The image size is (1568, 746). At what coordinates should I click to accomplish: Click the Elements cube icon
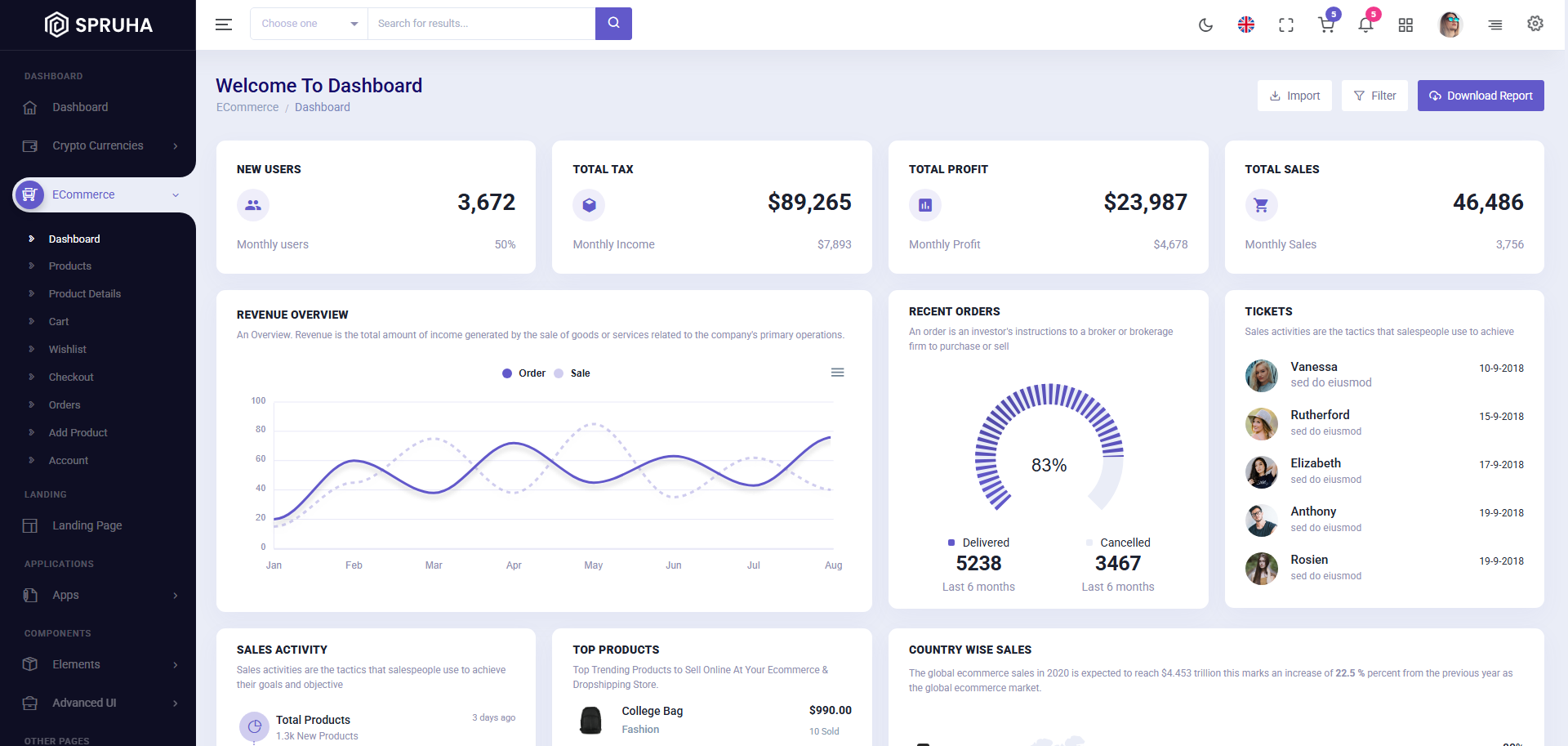30,664
